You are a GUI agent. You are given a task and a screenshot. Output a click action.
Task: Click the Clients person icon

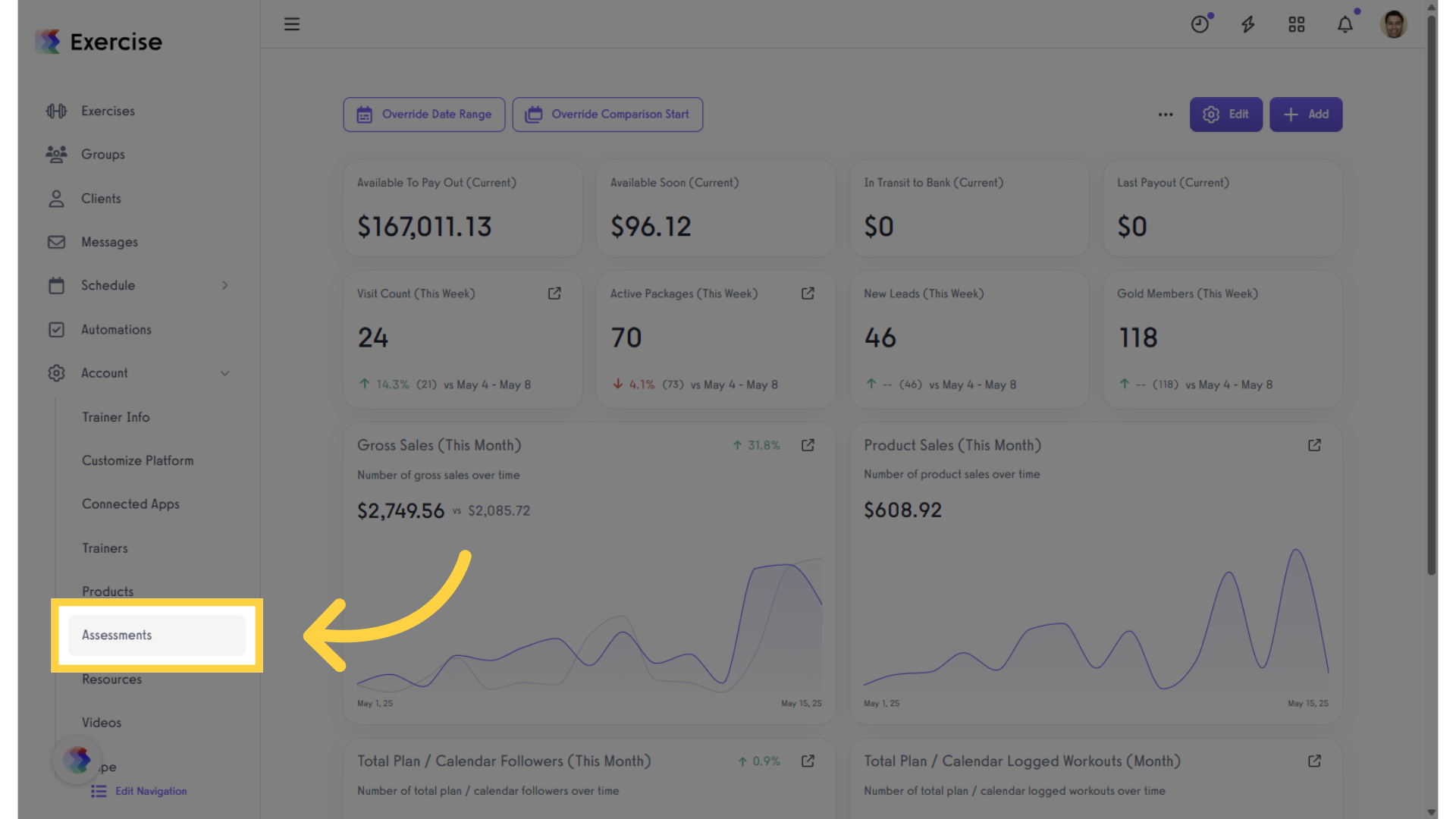click(x=56, y=198)
